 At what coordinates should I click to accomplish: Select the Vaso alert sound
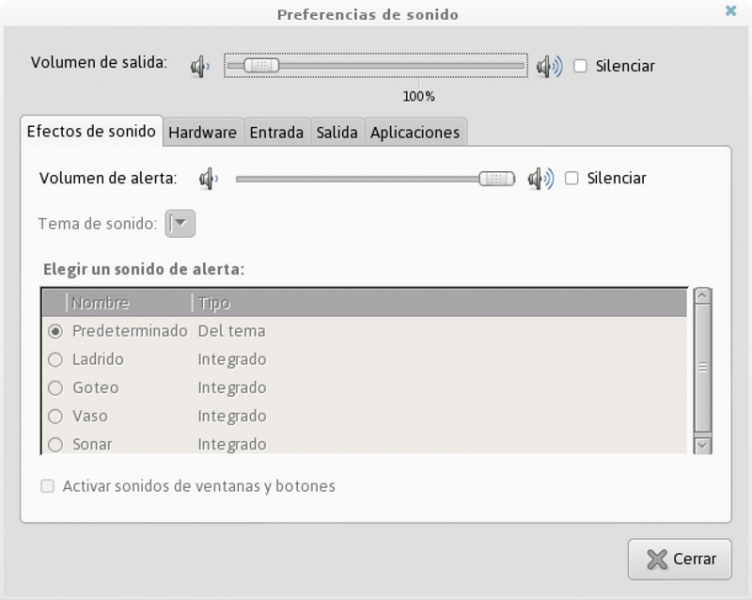click(x=56, y=416)
